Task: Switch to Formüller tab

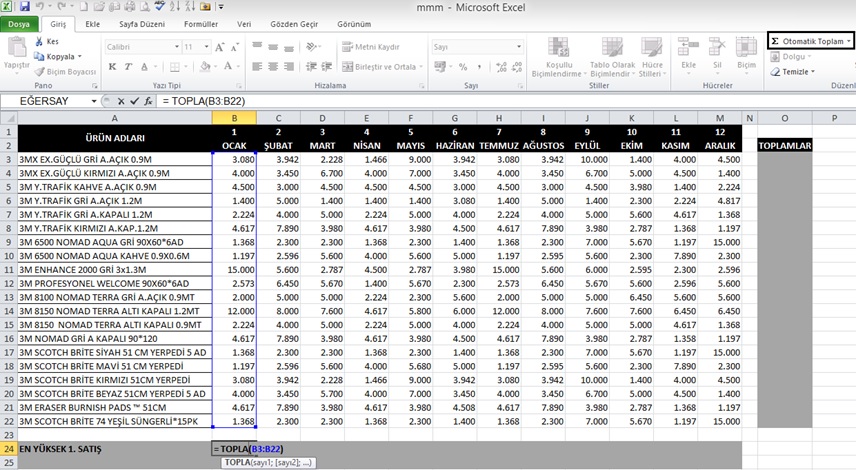Action: point(201,24)
